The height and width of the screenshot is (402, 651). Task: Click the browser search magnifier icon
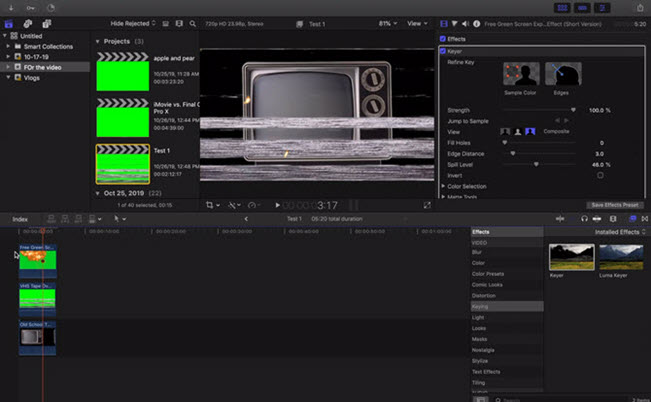(x=191, y=22)
